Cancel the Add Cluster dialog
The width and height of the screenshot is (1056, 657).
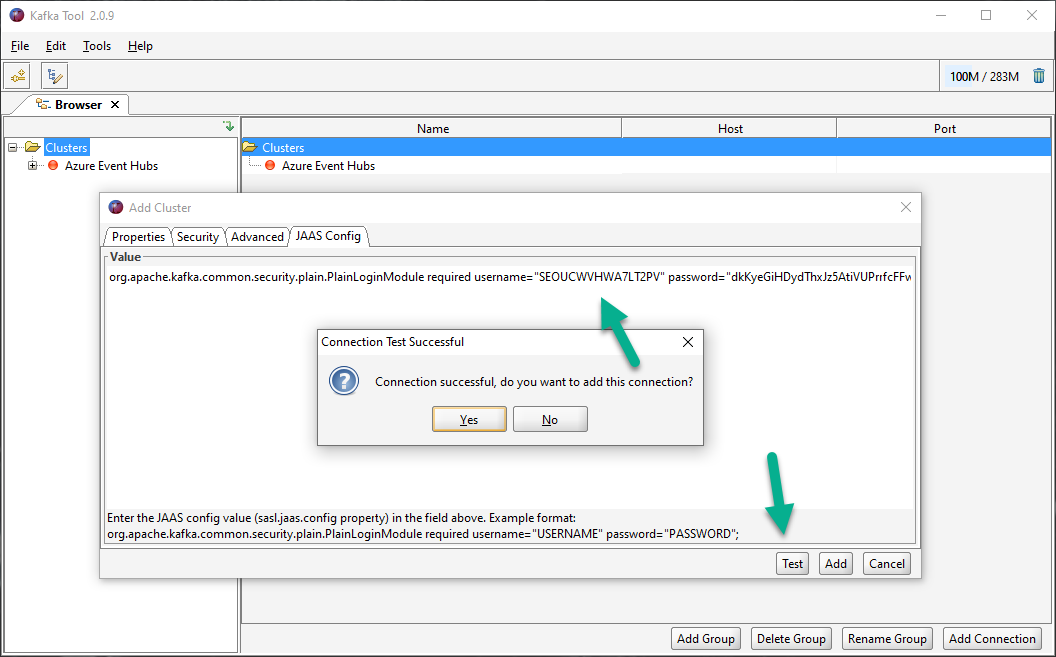pyautogui.click(x=887, y=563)
